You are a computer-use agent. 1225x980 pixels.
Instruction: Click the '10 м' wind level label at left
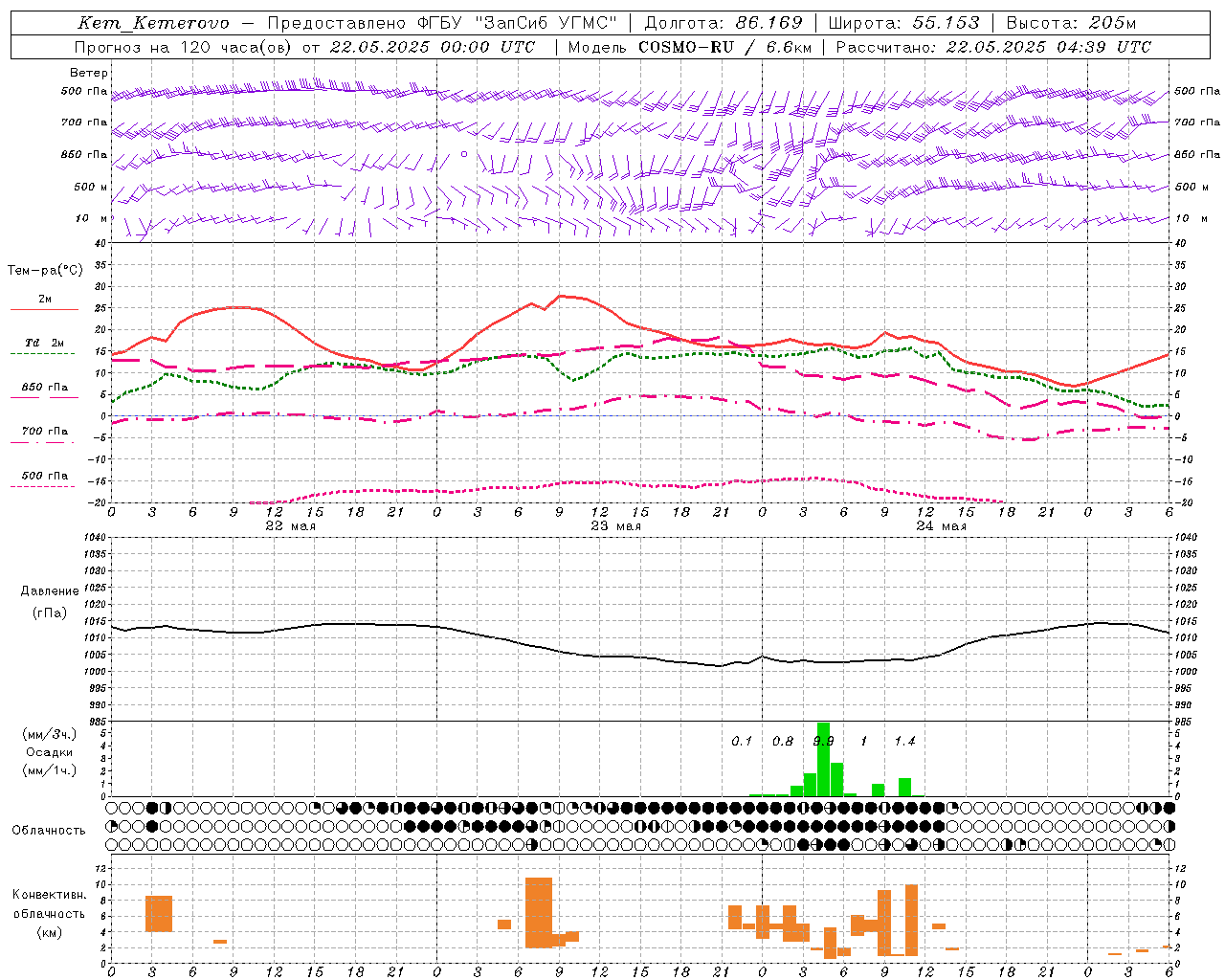point(93,218)
